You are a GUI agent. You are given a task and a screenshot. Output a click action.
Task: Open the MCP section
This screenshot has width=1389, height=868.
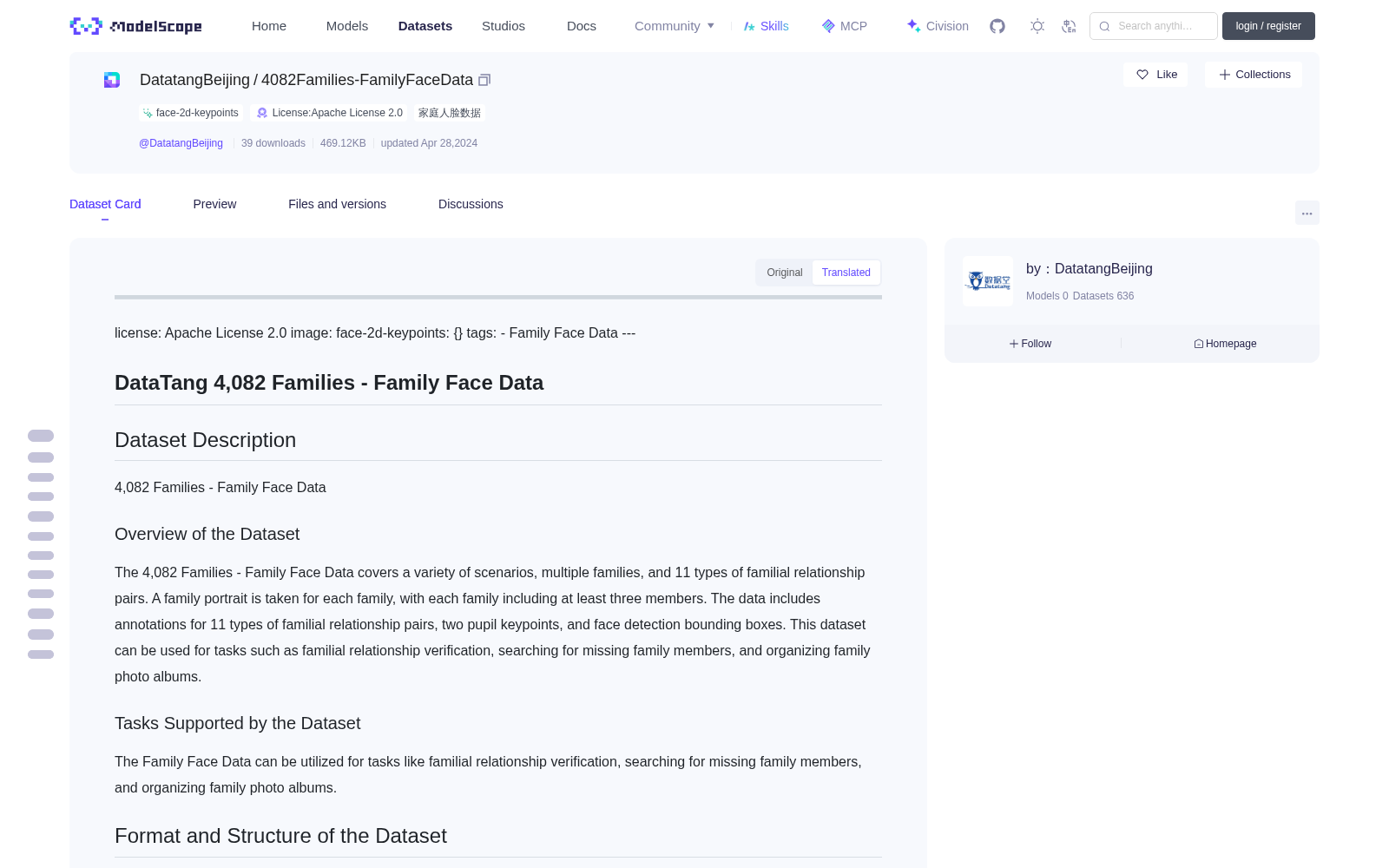[x=844, y=26]
